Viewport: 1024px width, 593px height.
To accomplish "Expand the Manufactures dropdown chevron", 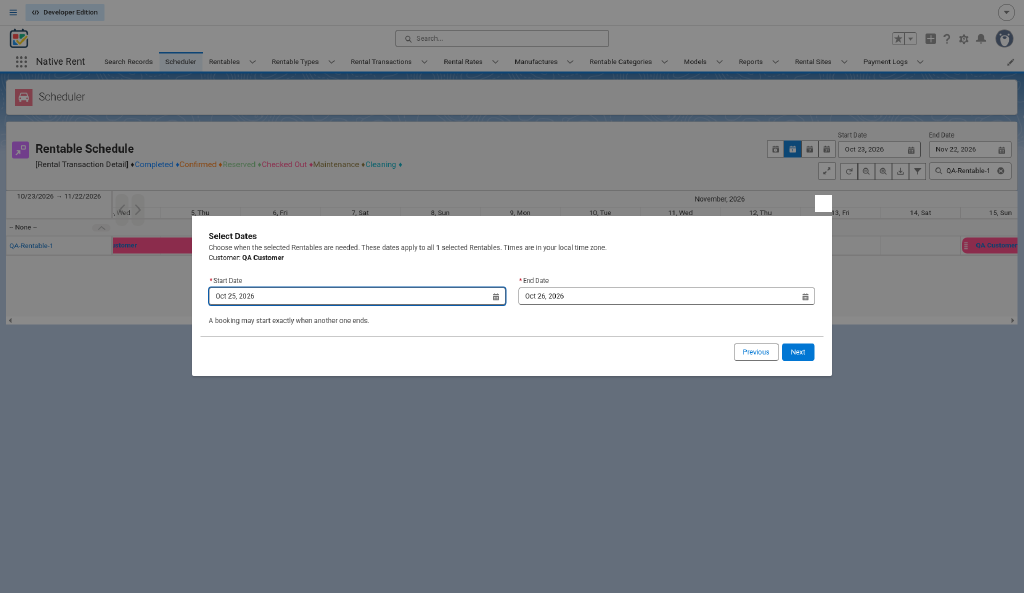I will point(569,62).
